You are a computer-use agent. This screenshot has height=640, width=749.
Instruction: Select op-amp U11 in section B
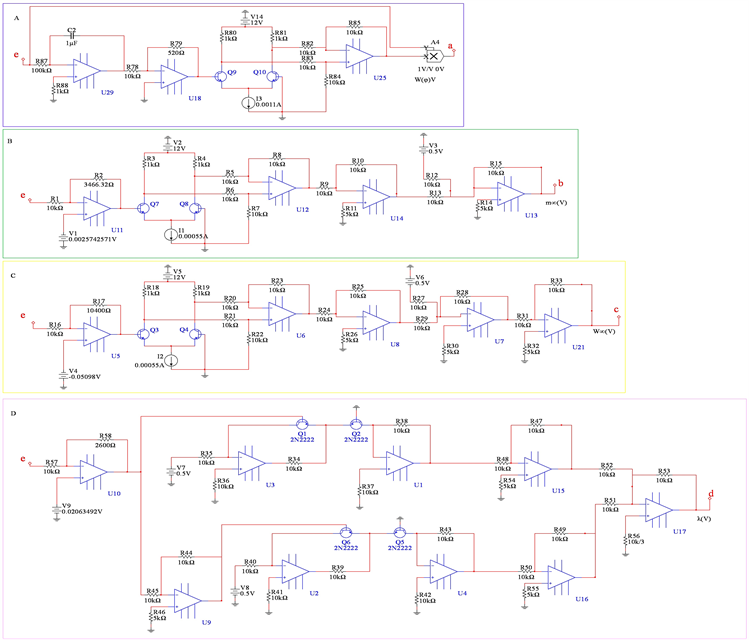tap(97, 207)
